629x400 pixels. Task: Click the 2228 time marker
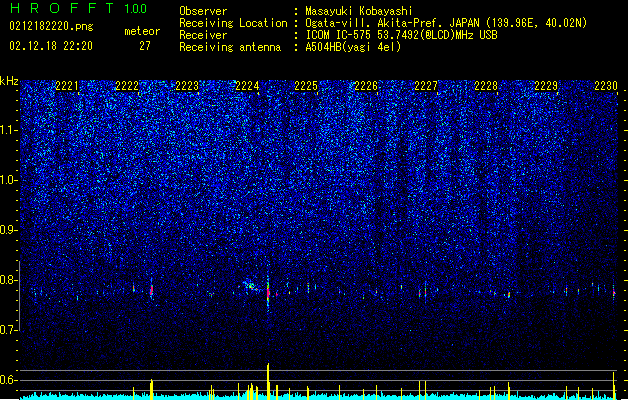[486, 86]
